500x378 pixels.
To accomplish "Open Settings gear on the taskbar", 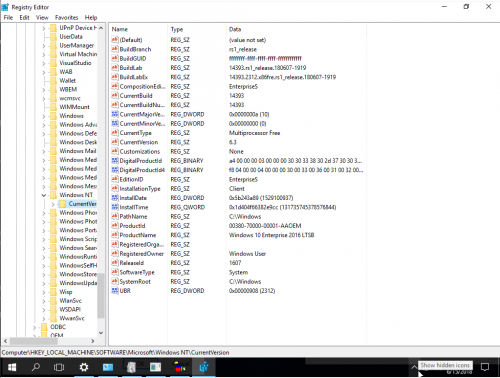I will [84, 367].
